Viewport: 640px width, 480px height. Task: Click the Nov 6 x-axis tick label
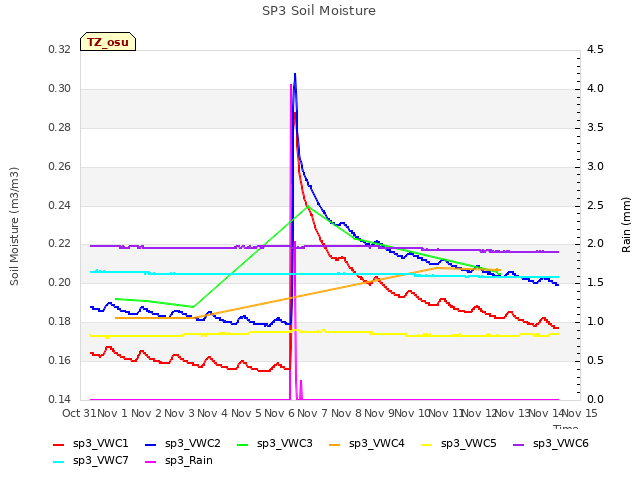coord(280,413)
